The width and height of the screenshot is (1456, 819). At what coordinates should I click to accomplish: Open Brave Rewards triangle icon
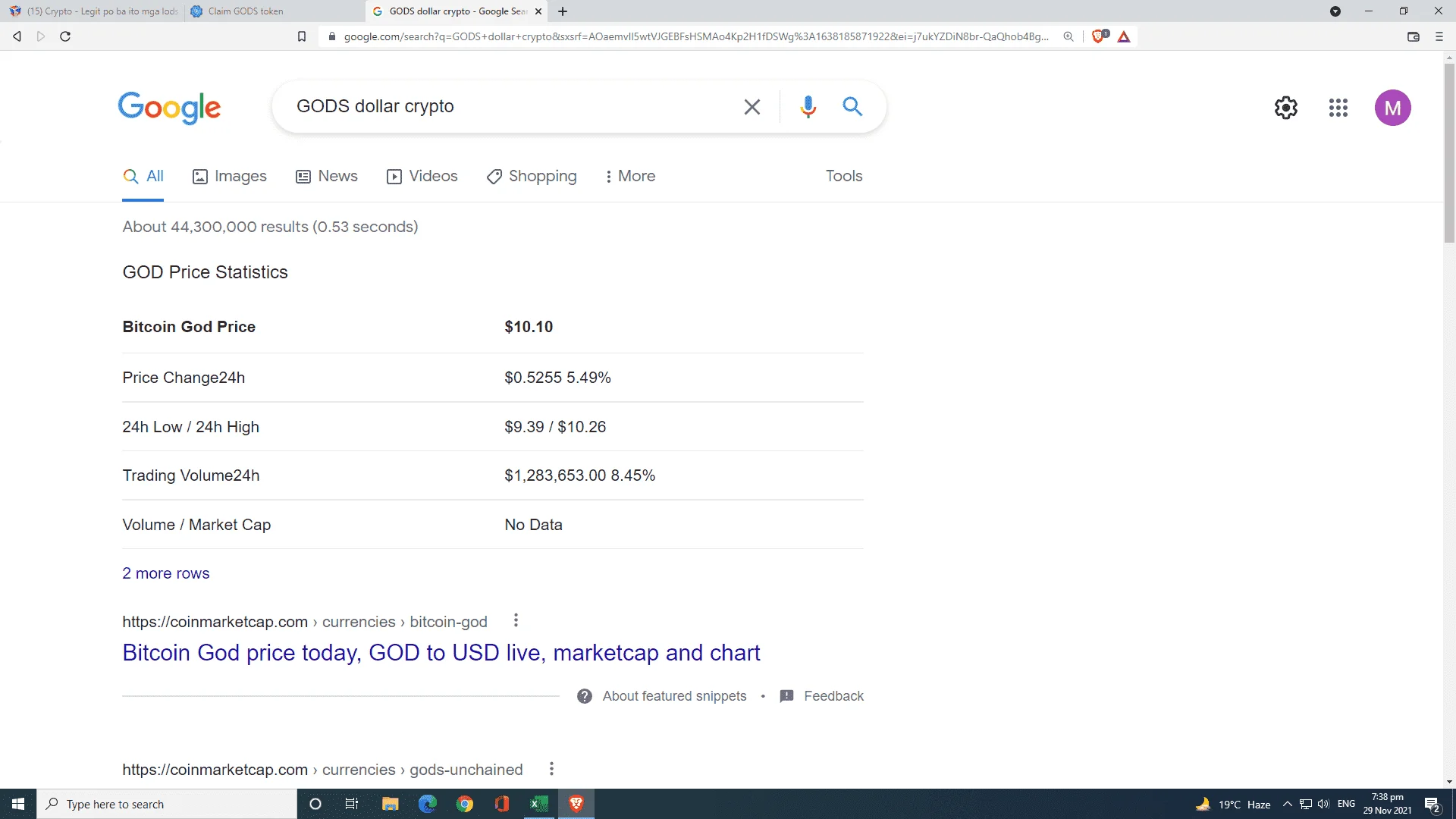[1124, 36]
